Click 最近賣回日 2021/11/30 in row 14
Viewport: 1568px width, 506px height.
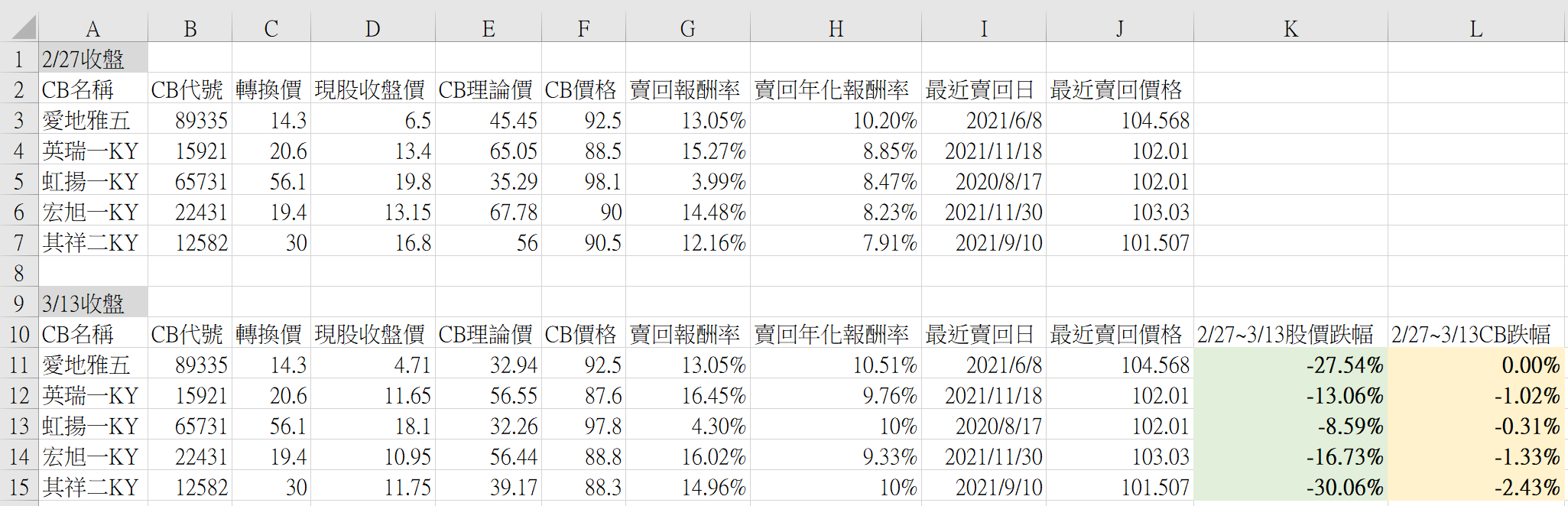coord(984,456)
